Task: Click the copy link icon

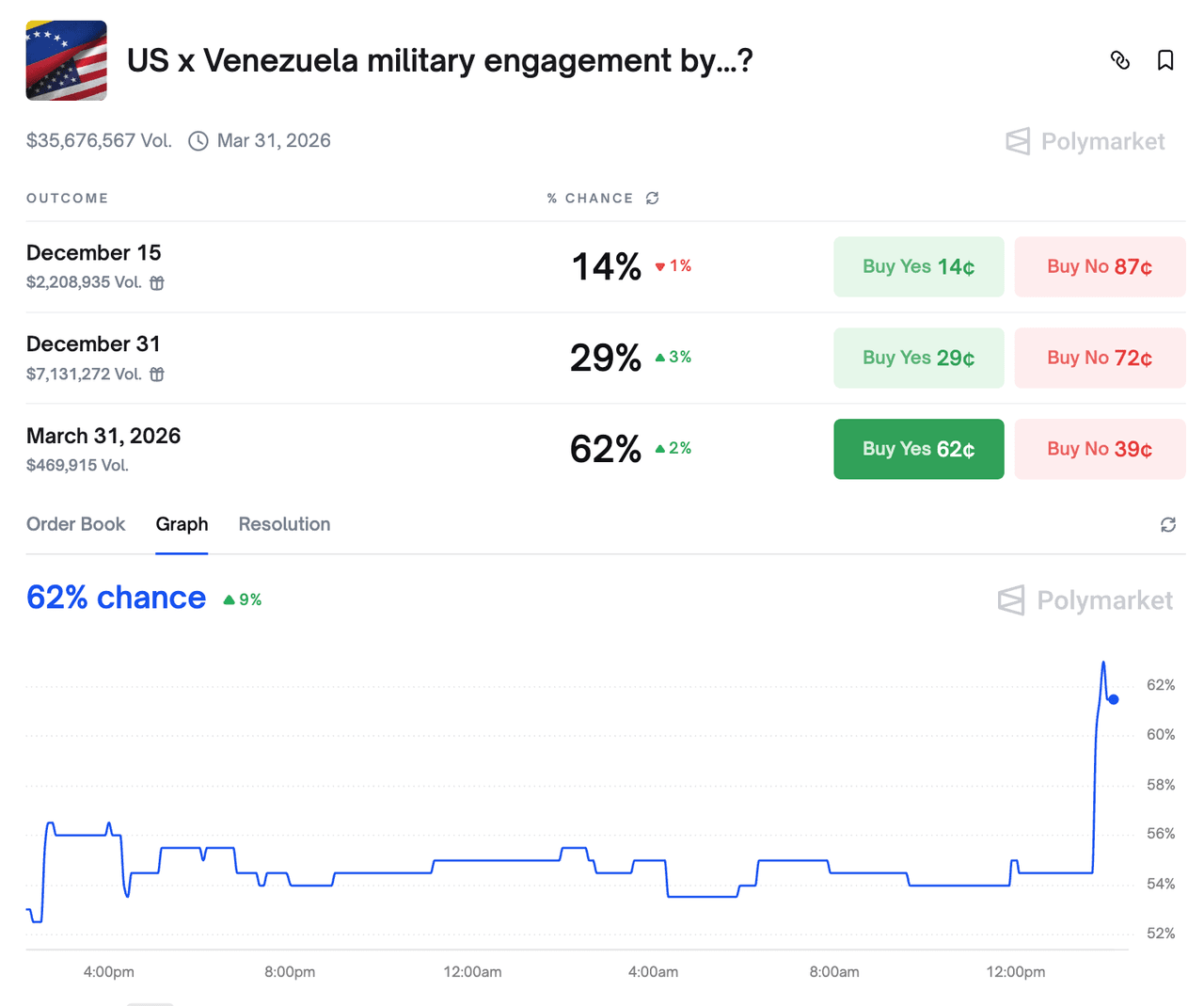Action: coord(1119,60)
